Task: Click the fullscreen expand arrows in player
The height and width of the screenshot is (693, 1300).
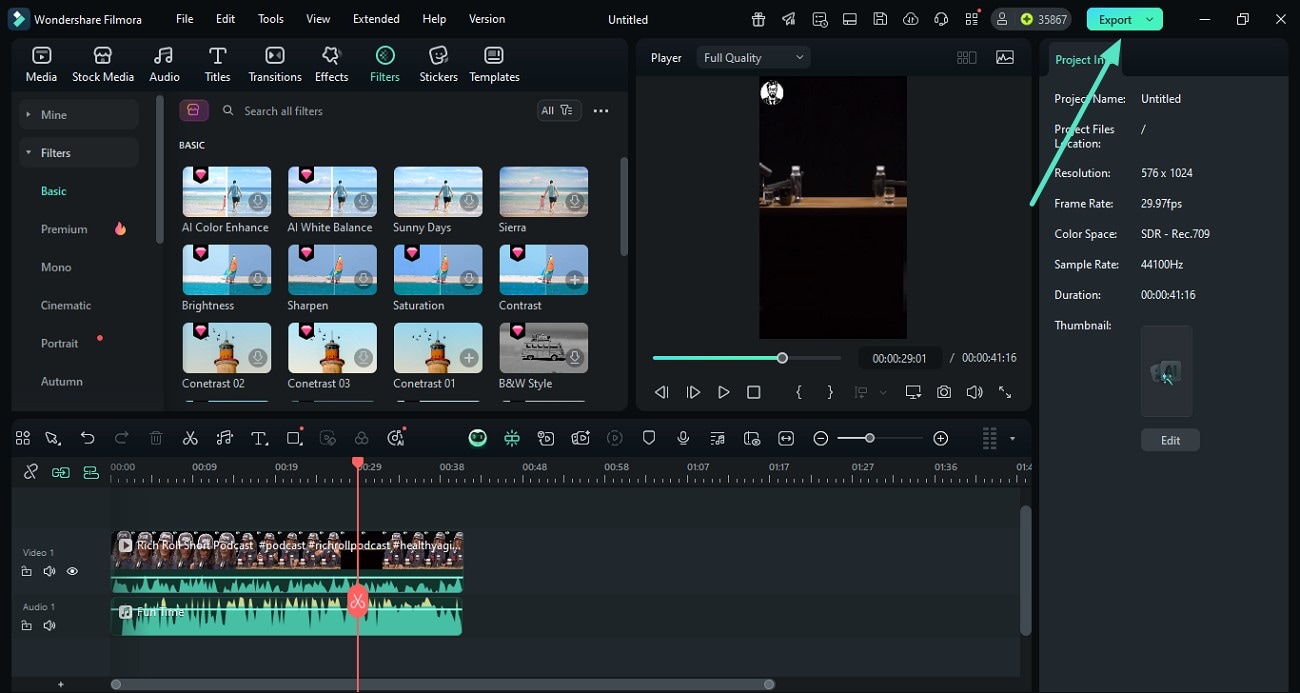Action: click(1005, 393)
